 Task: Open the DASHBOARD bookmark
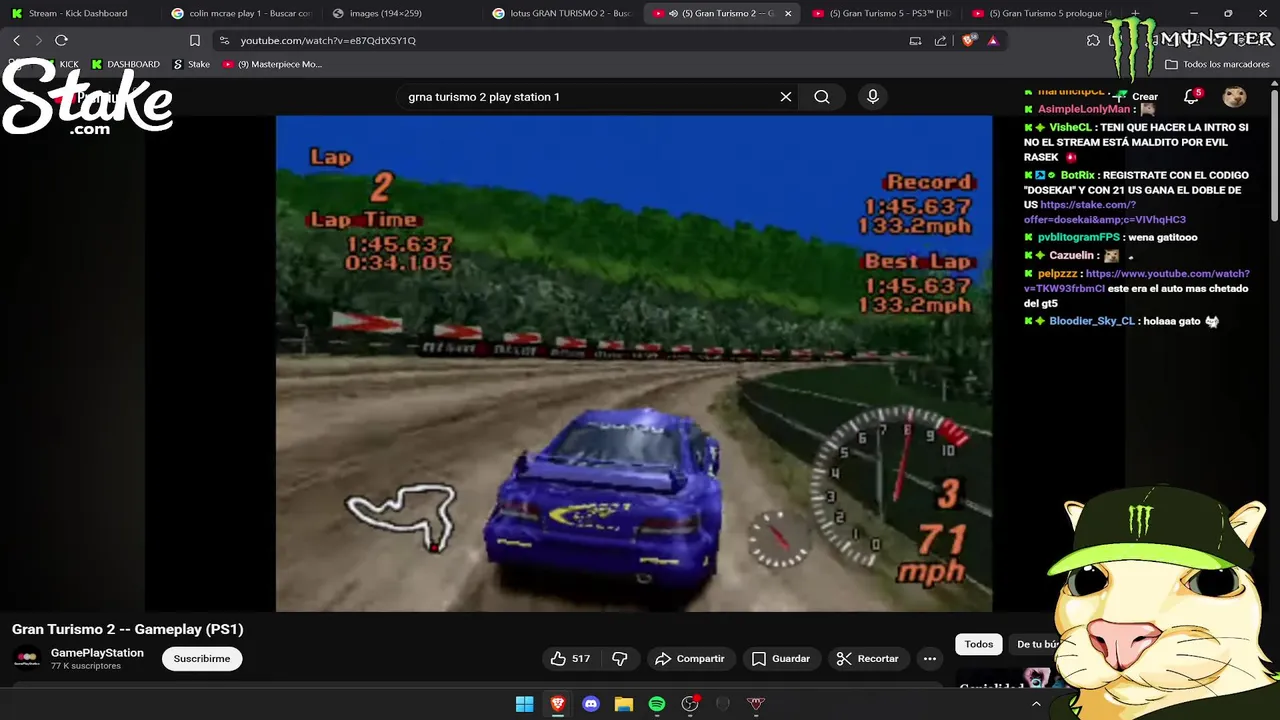pos(125,64)
